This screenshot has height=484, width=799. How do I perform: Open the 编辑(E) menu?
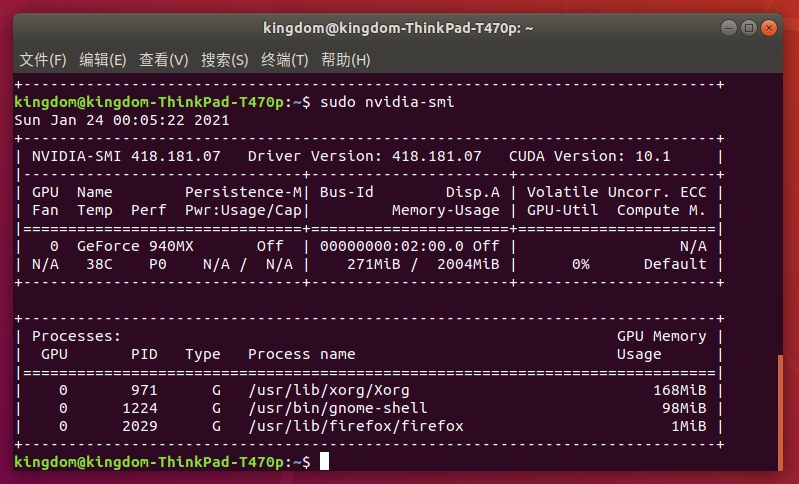pos(102,60)
